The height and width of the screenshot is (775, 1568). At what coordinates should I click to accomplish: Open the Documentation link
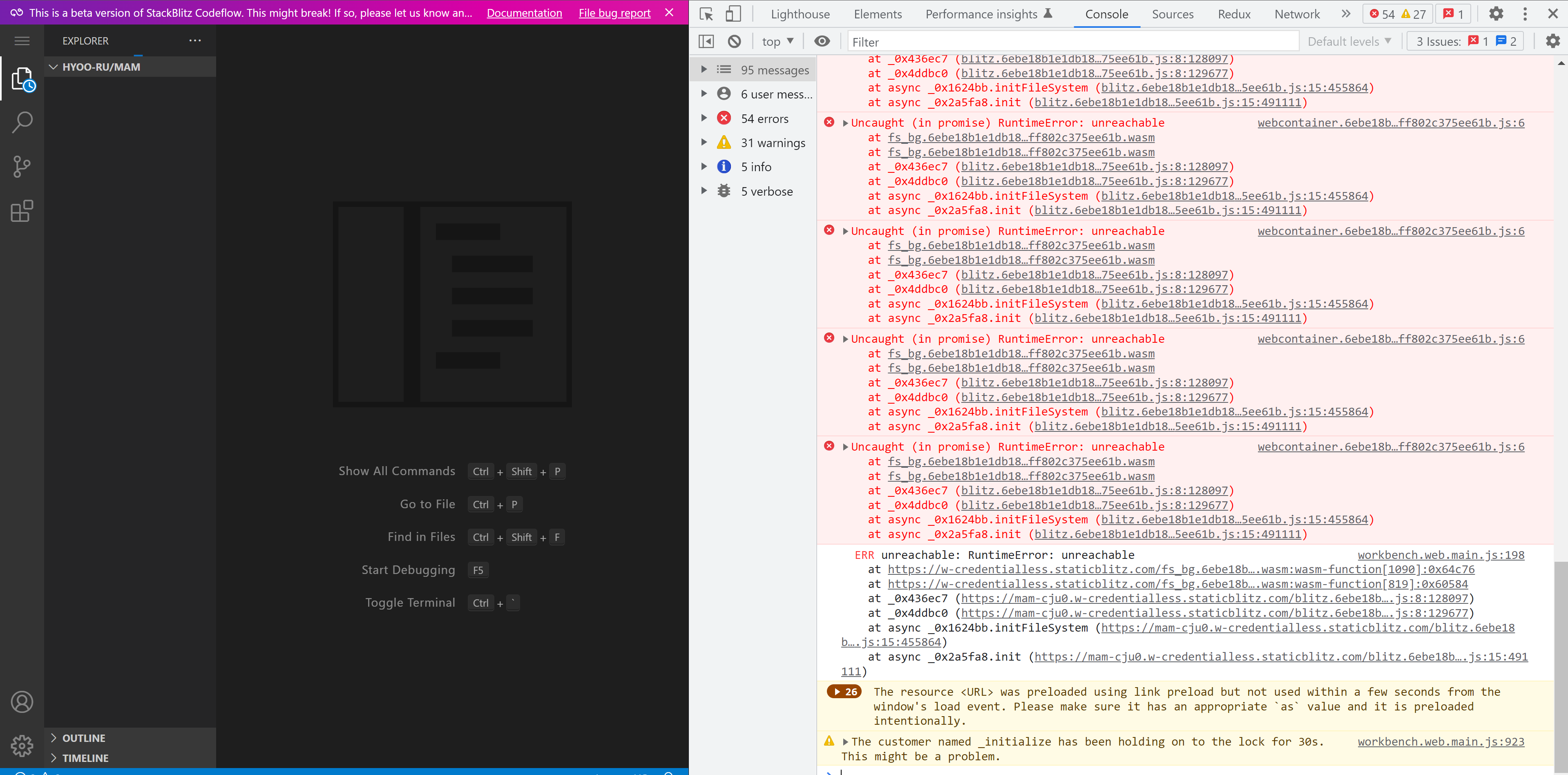(524, 13)
